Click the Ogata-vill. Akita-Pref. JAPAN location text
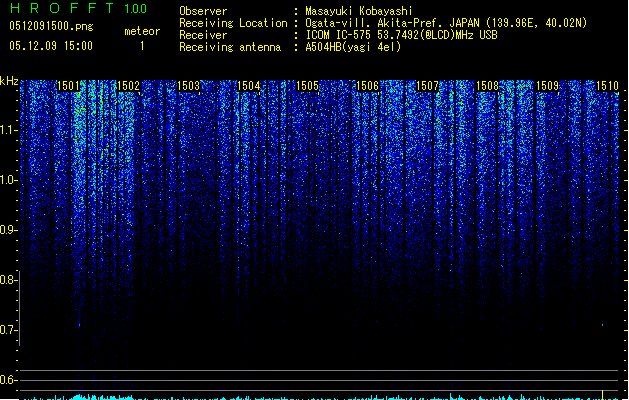This screenshot has height=400, width=629. point(446,23)
